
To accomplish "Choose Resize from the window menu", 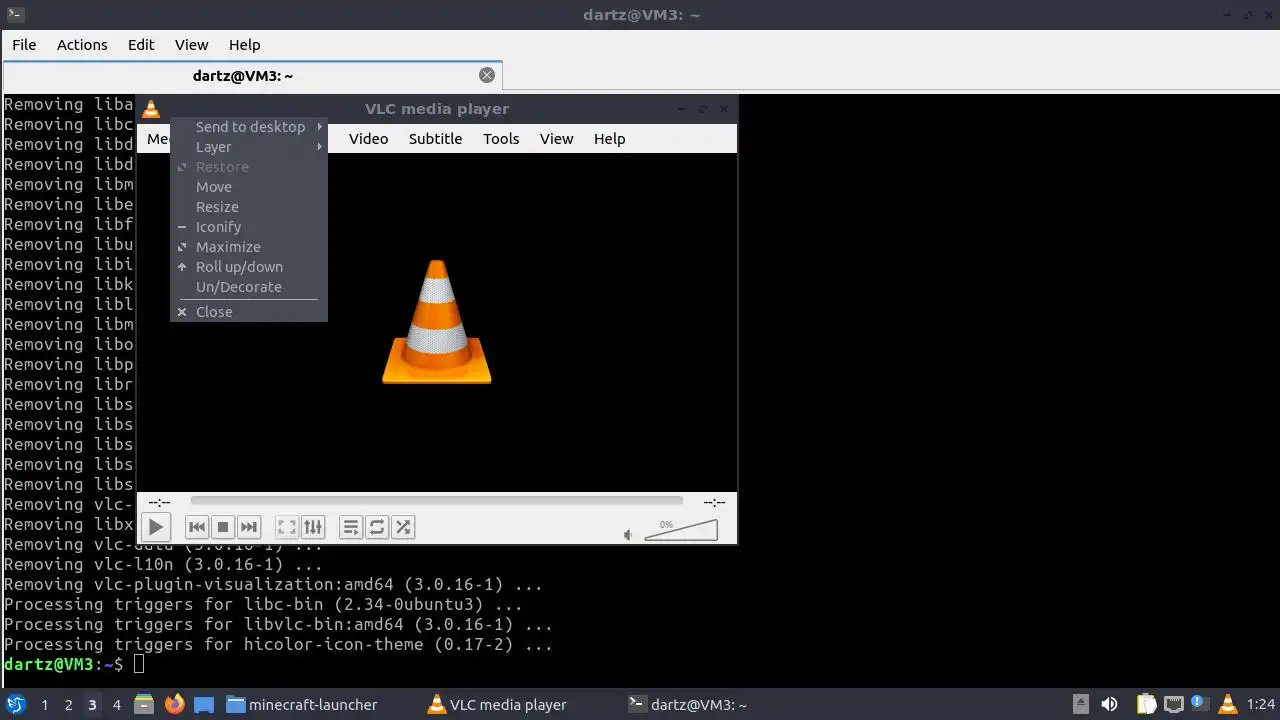I will pyautogui.click(x=249, y=207).
